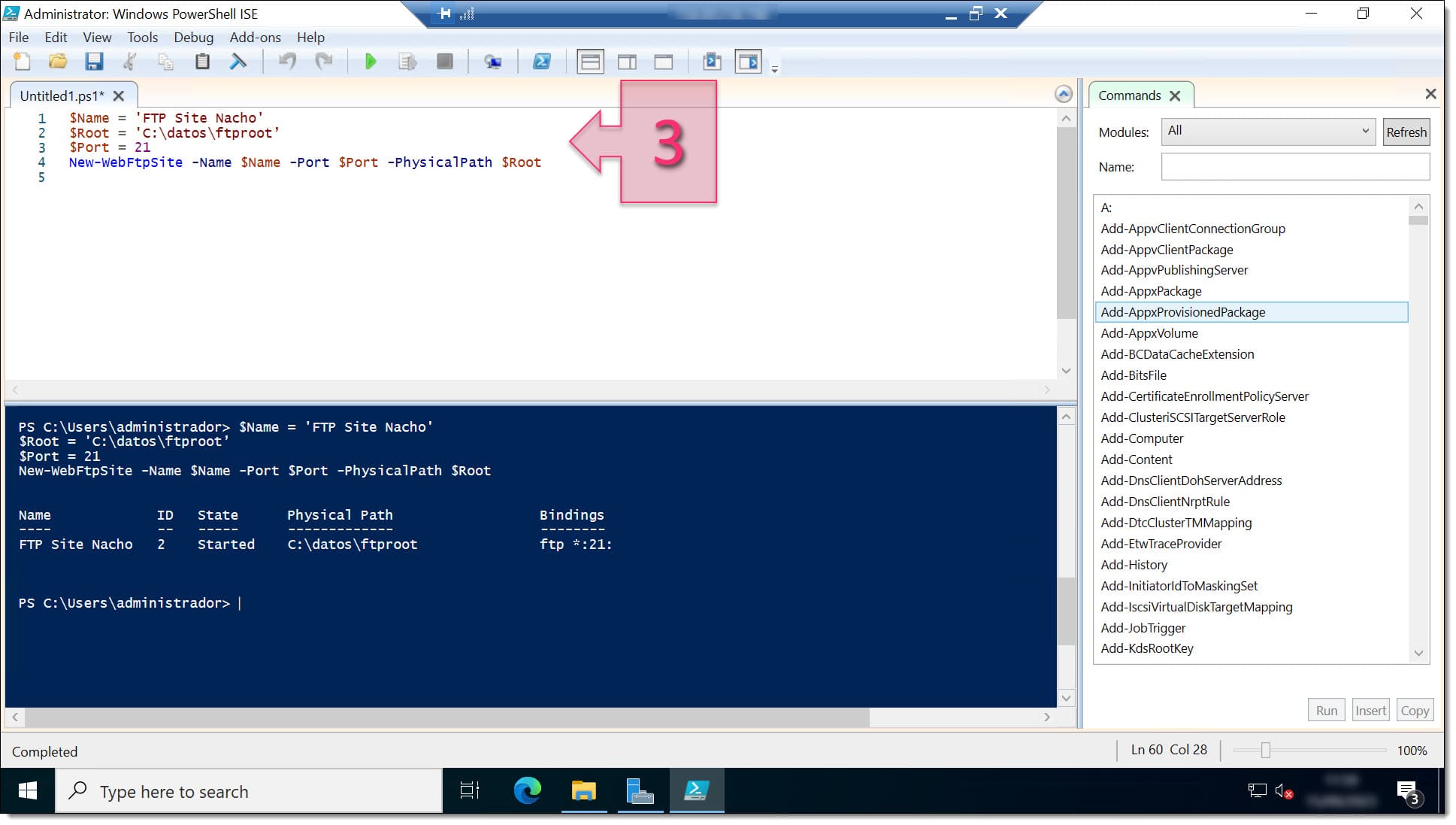
Task: Toggle Show Command Add-on icon
Action: pyautogui.click(x=748, y=62)
